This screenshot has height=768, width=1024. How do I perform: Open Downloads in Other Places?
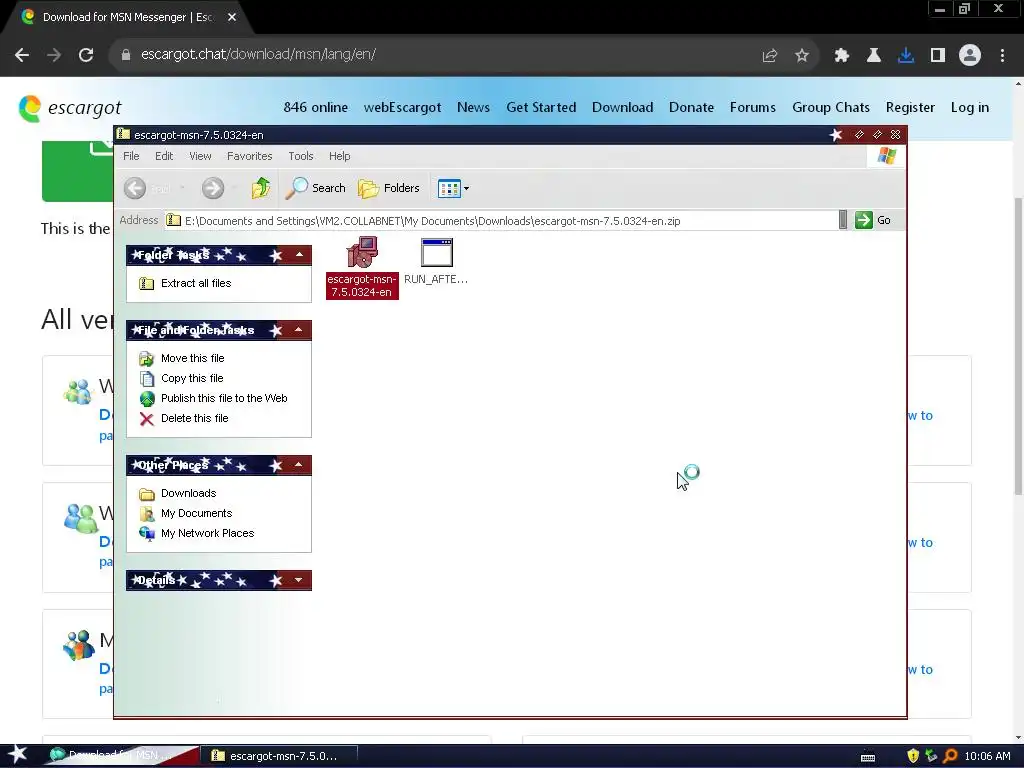177,494
